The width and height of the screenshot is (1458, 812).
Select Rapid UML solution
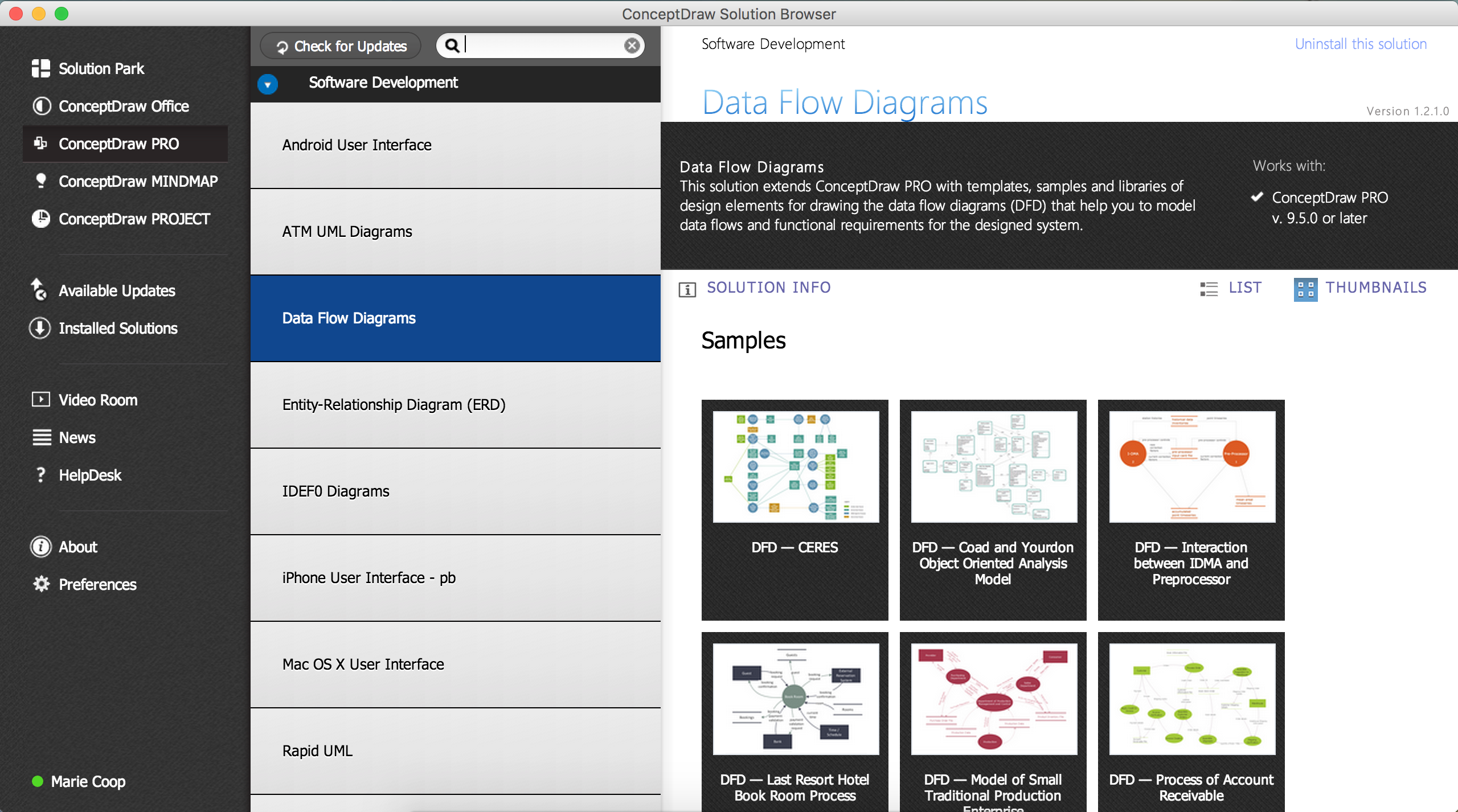tap(456, 751)
